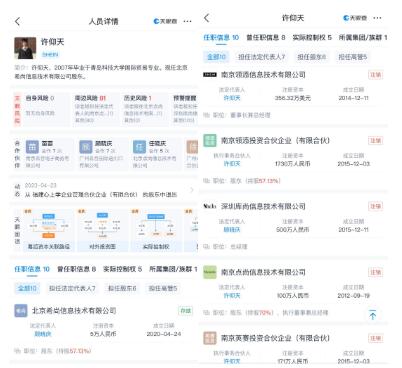The image size is (402, 368).
Task: Tap the scroll-to-top arrow icon
Action: [x=372, y=315]
